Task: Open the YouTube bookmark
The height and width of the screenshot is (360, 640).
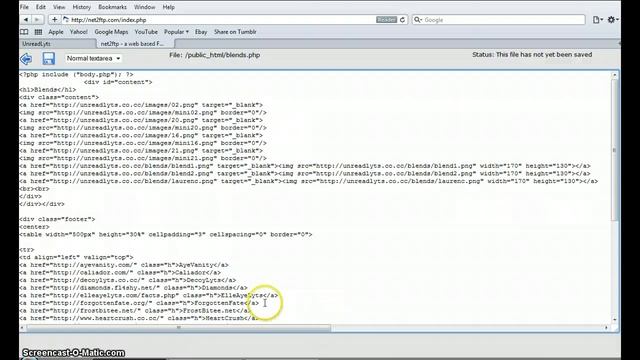Action: tap(146, 32)
